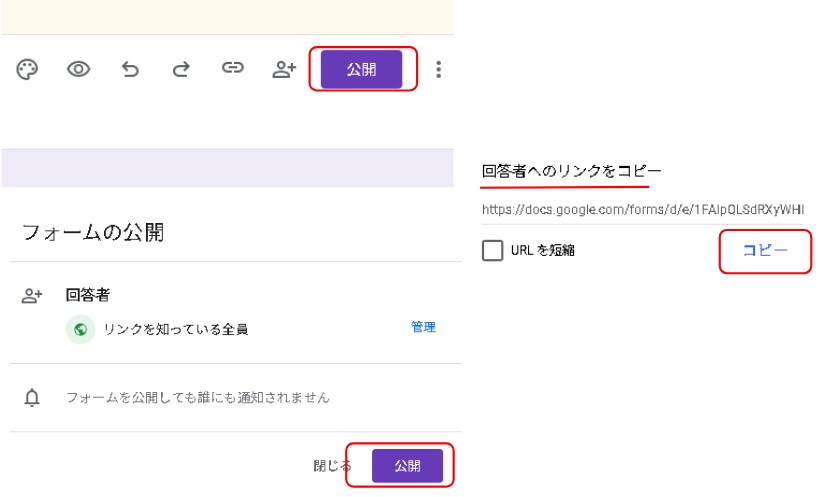The width and height of the screenshot is (831, 497).
Task: Select the リンクを知っている全員 access setting
Action: tap(175, 329)
